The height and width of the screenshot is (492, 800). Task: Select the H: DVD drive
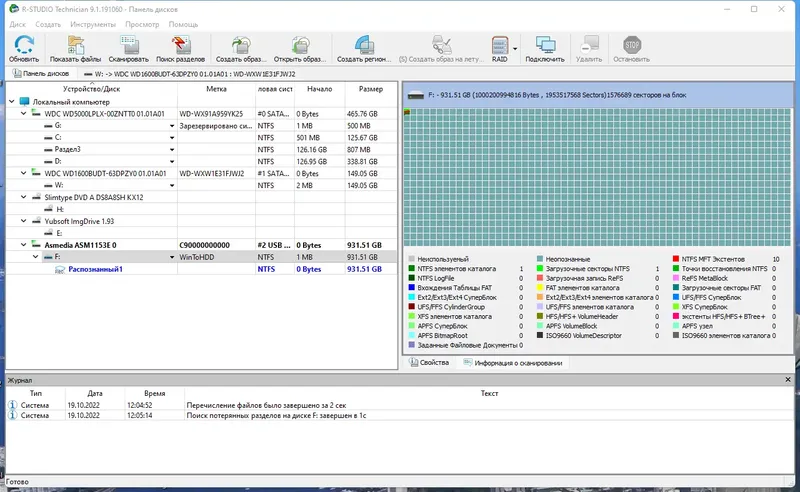60,209
